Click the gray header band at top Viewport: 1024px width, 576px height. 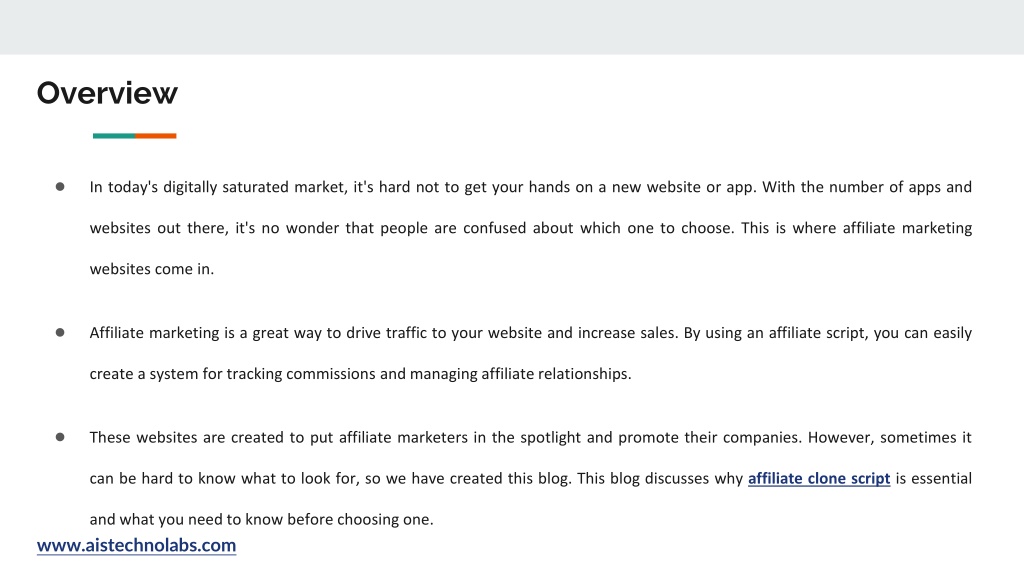click(512, 27)
